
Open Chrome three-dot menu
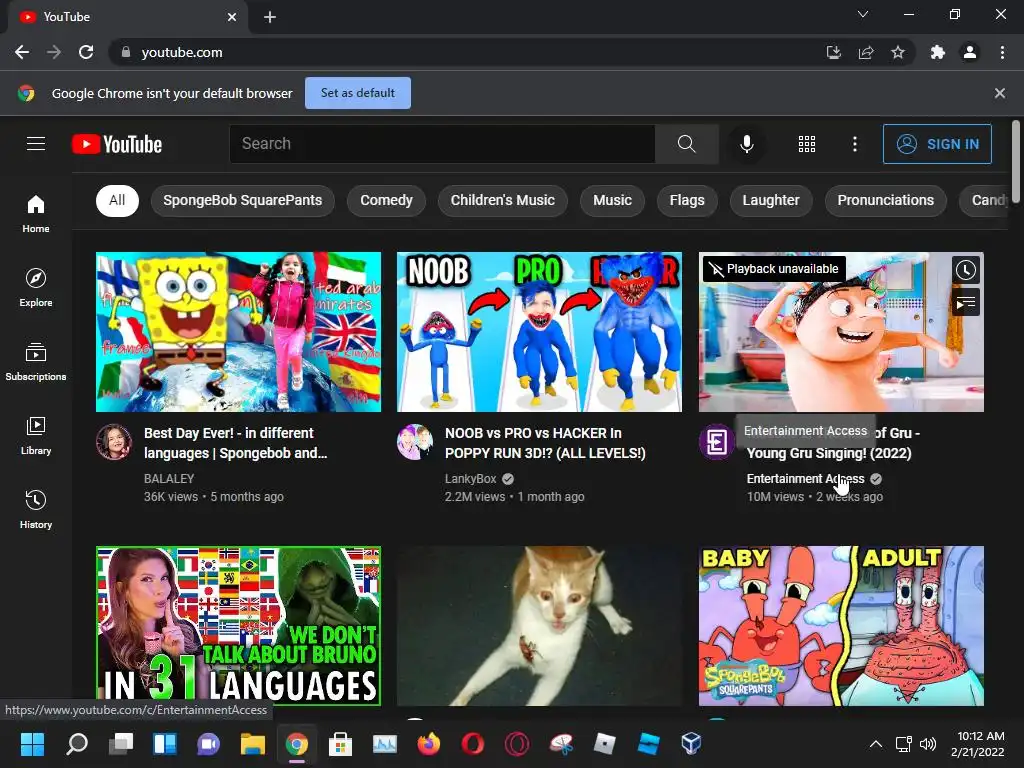pos(1002,52)
